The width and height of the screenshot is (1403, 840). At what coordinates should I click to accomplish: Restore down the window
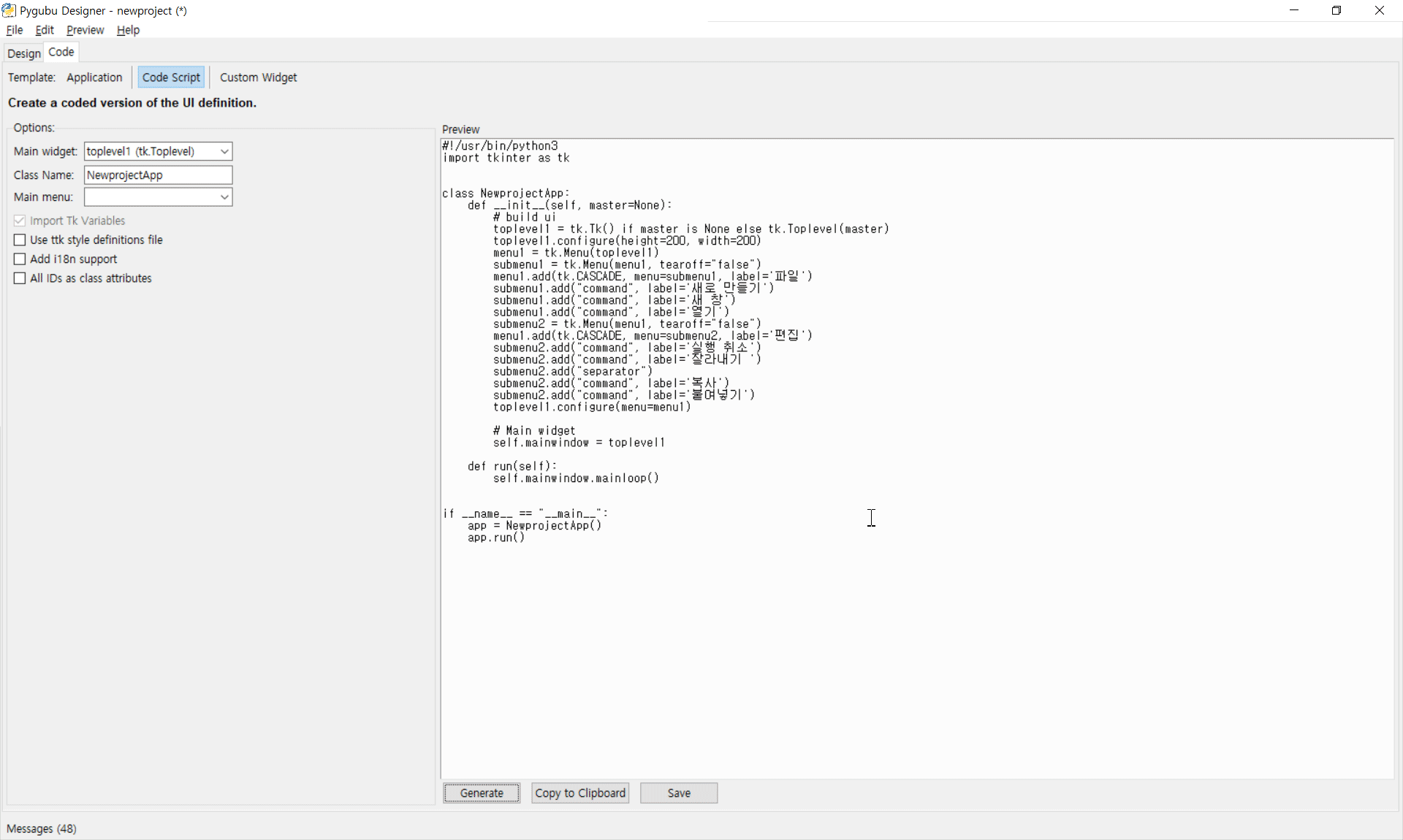pyautogui.click(x=1337, y=10)
